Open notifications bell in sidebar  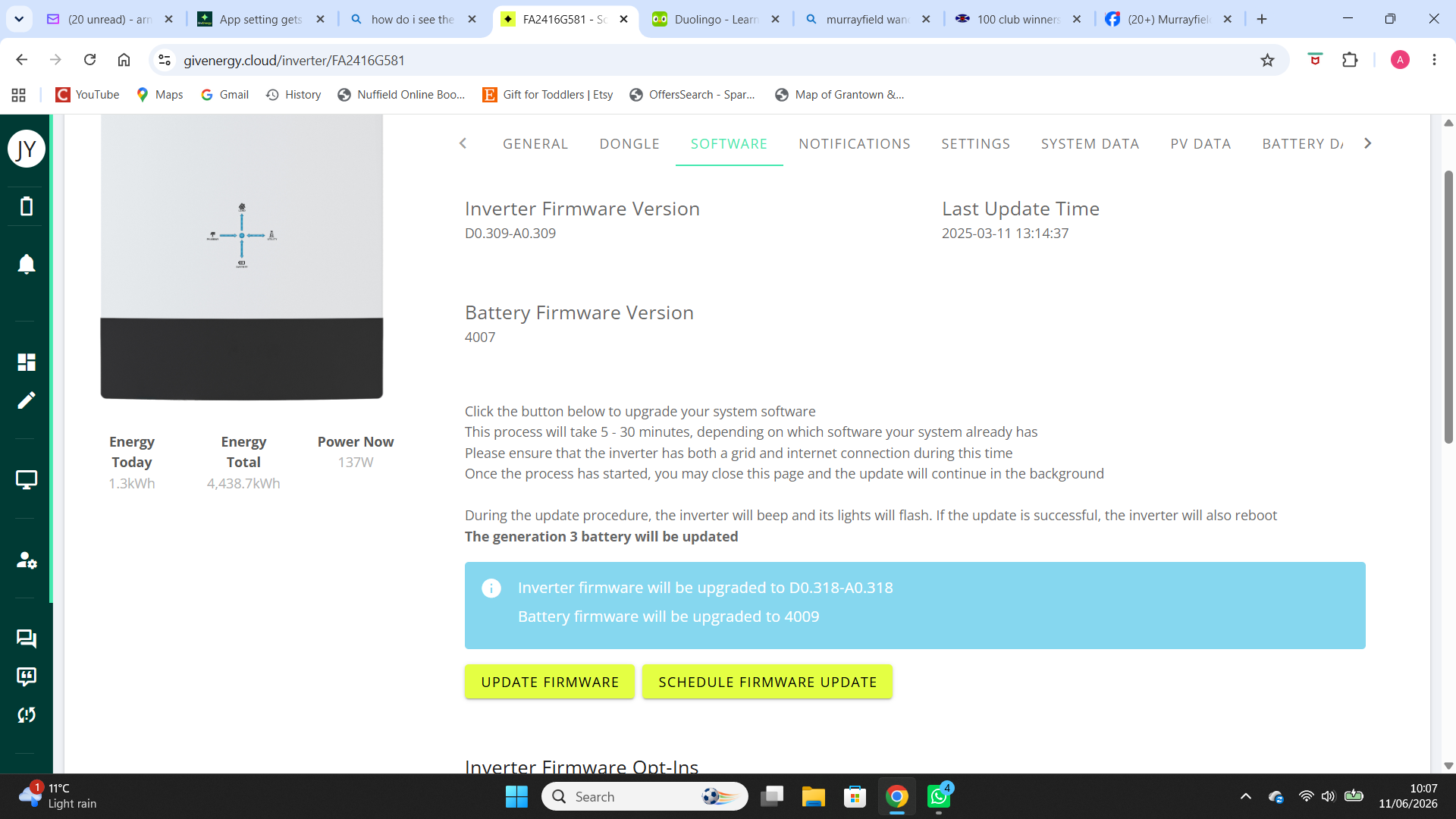click(x=27, y=264)
